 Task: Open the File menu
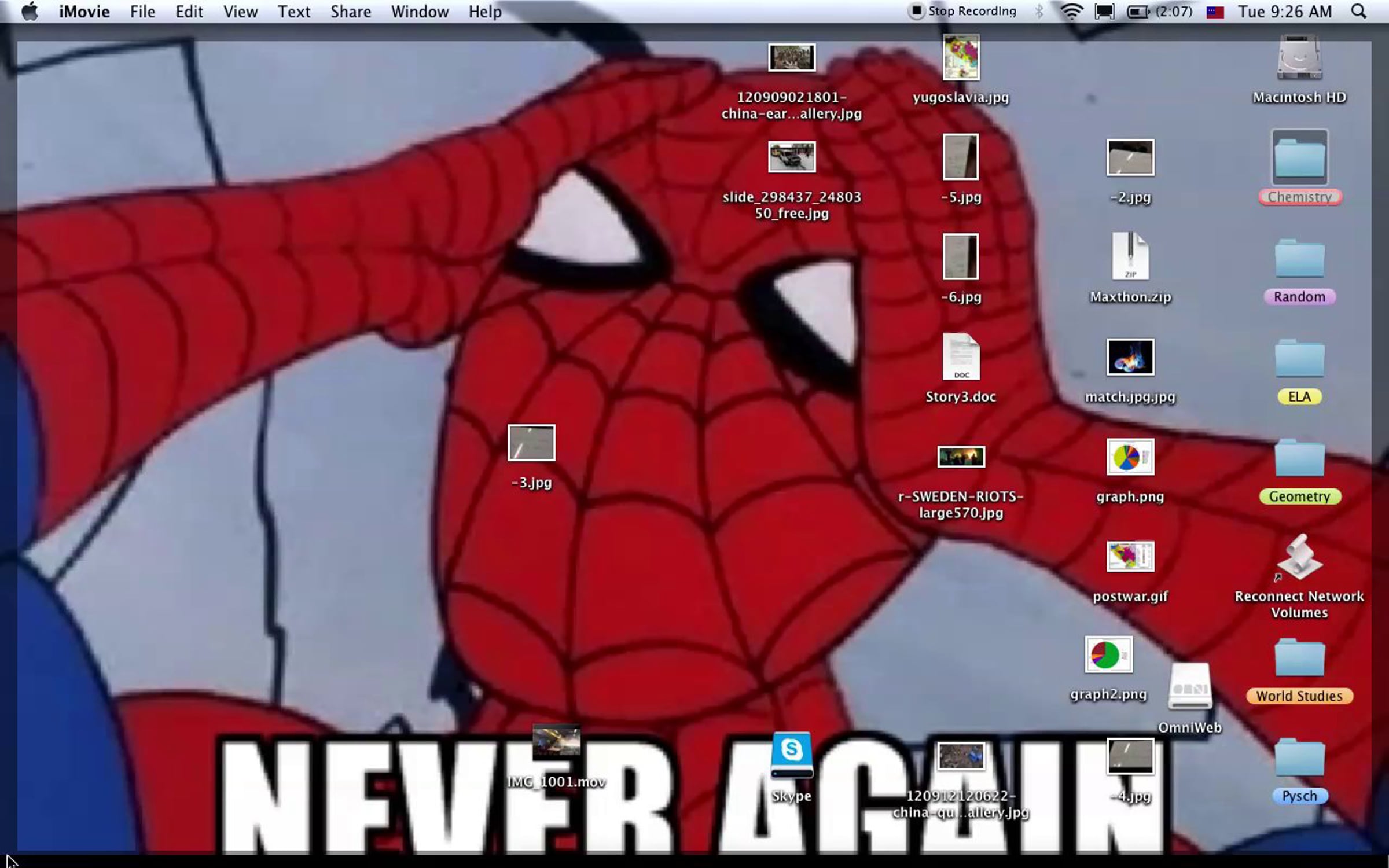coord(142,12)
